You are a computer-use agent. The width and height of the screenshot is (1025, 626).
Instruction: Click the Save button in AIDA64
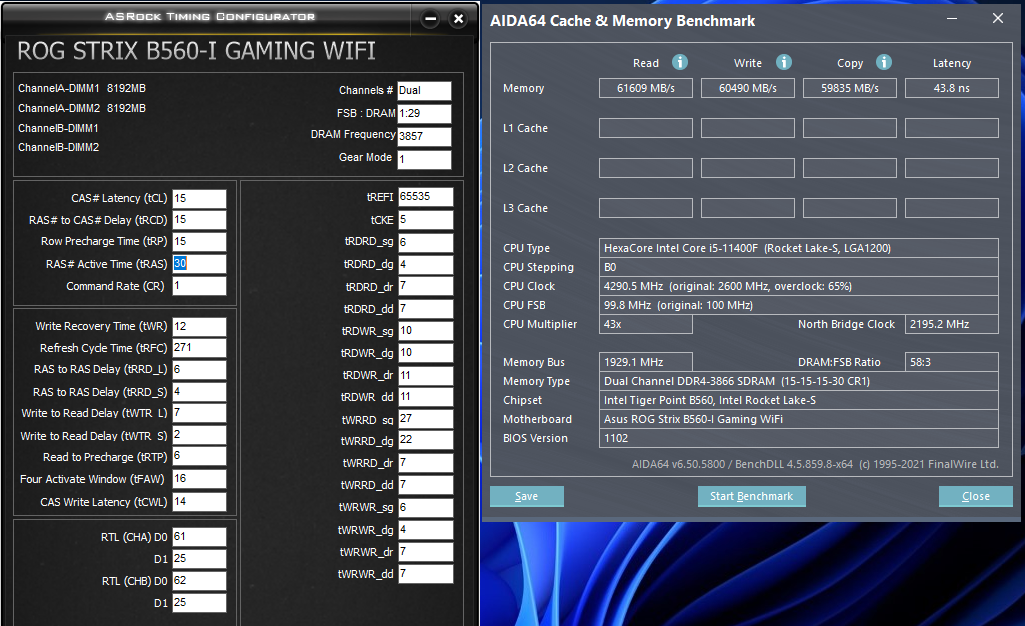click(x=527, y=497)
